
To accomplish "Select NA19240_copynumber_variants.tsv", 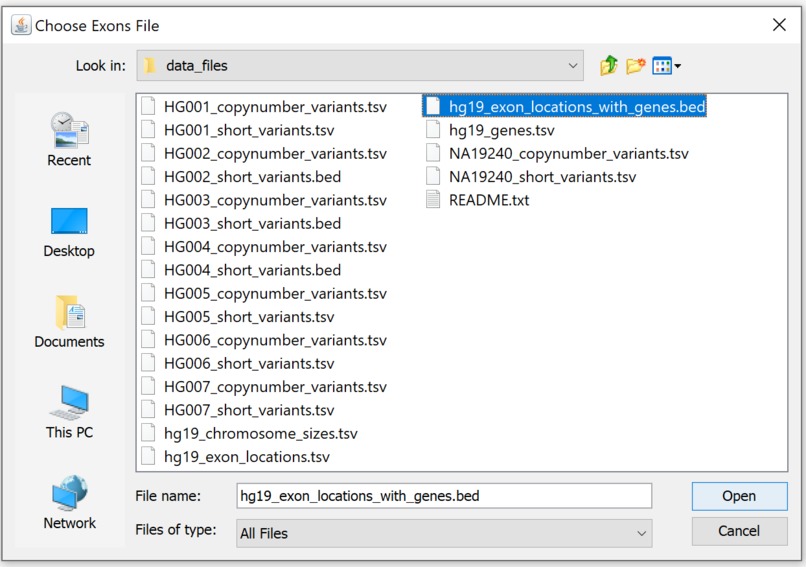I will 558,153.
